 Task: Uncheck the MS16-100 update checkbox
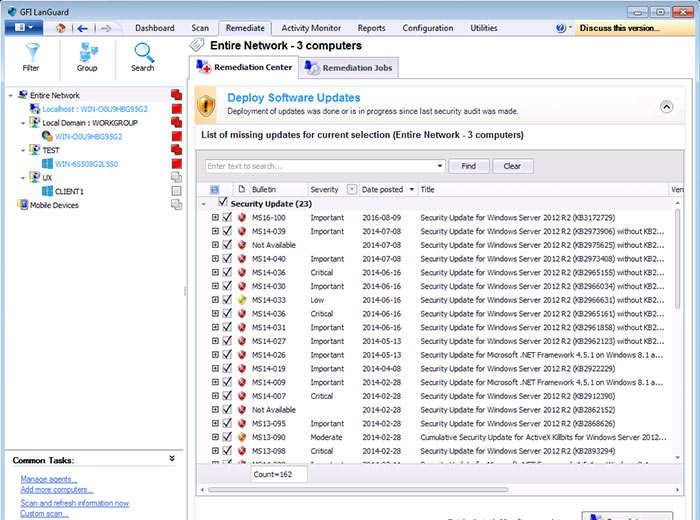227,217
